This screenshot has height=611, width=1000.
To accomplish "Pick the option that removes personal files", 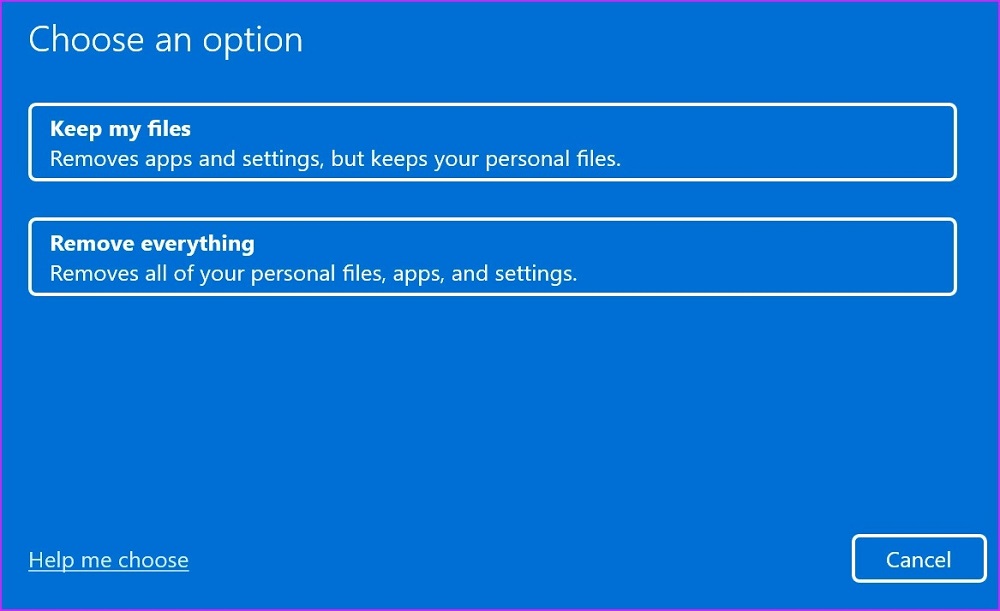I will tap(492, 257).
